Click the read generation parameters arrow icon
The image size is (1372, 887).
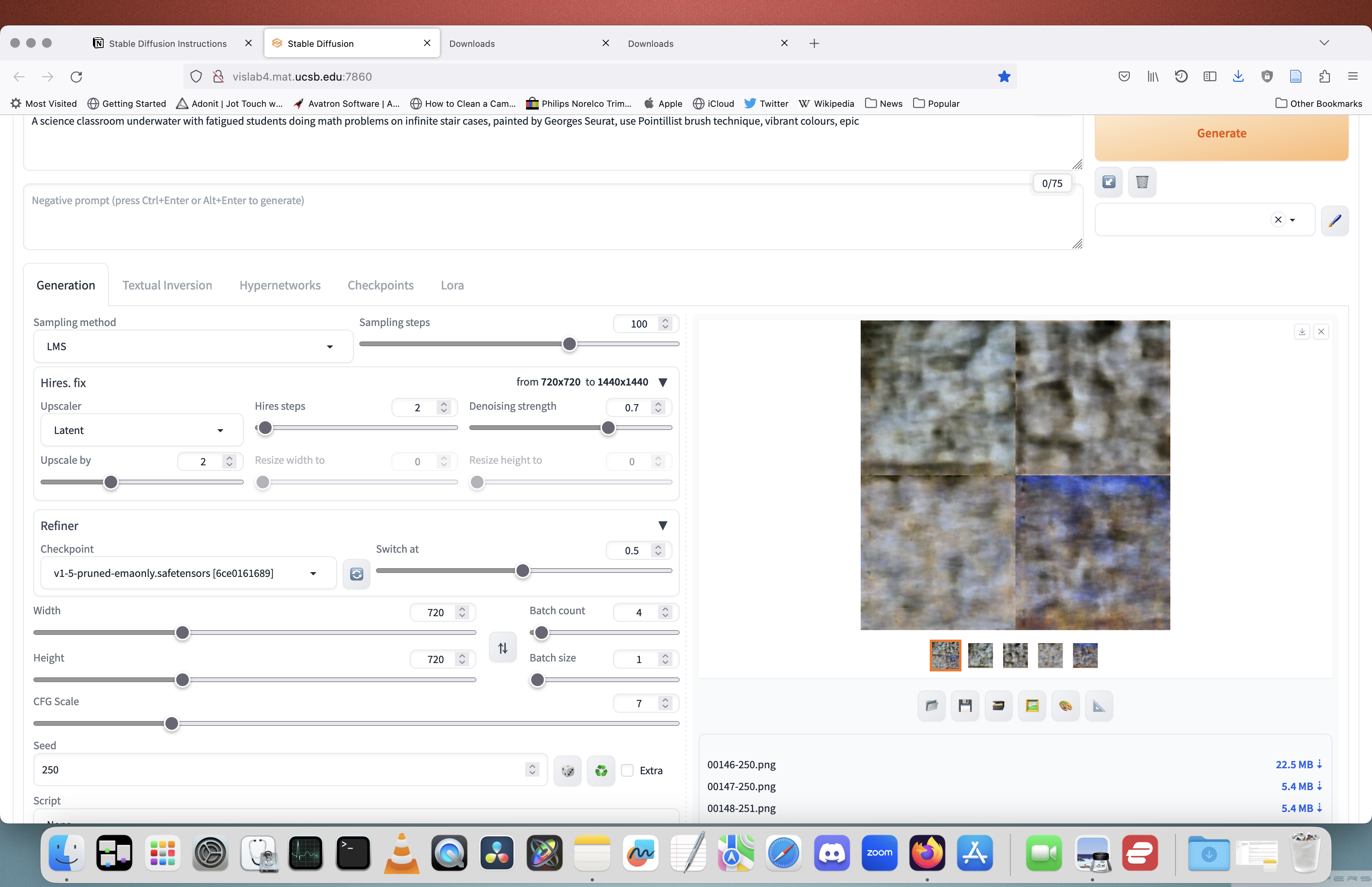coord(1109,183)
